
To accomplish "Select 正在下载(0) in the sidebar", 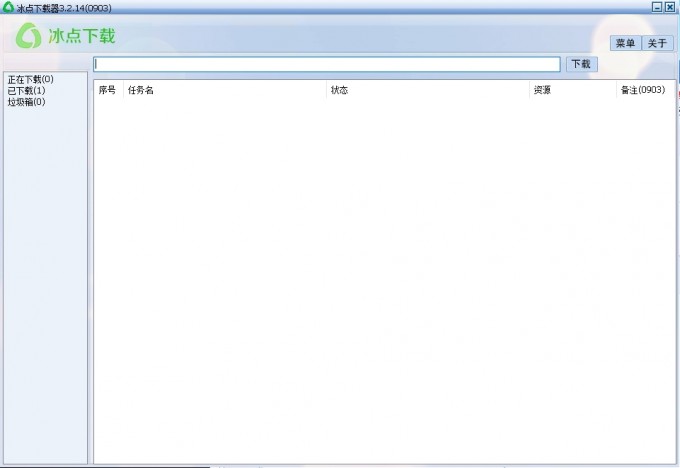I will [x=30, y=79].
